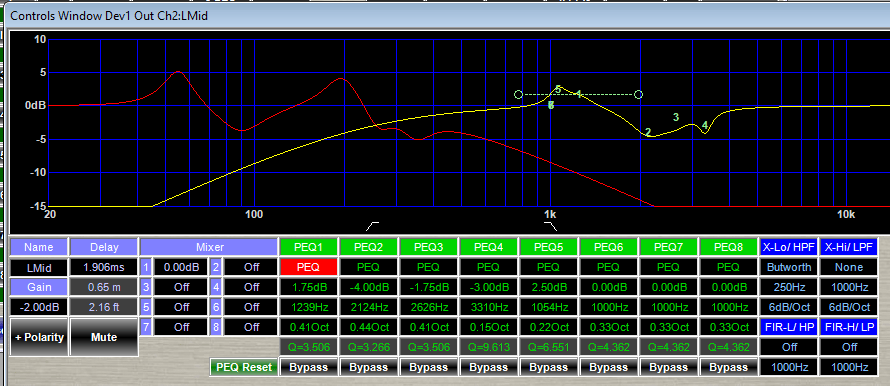Select the X-Lo/ HPF header
The width and height of the screenshot is (890, 386).
point(787,247)
